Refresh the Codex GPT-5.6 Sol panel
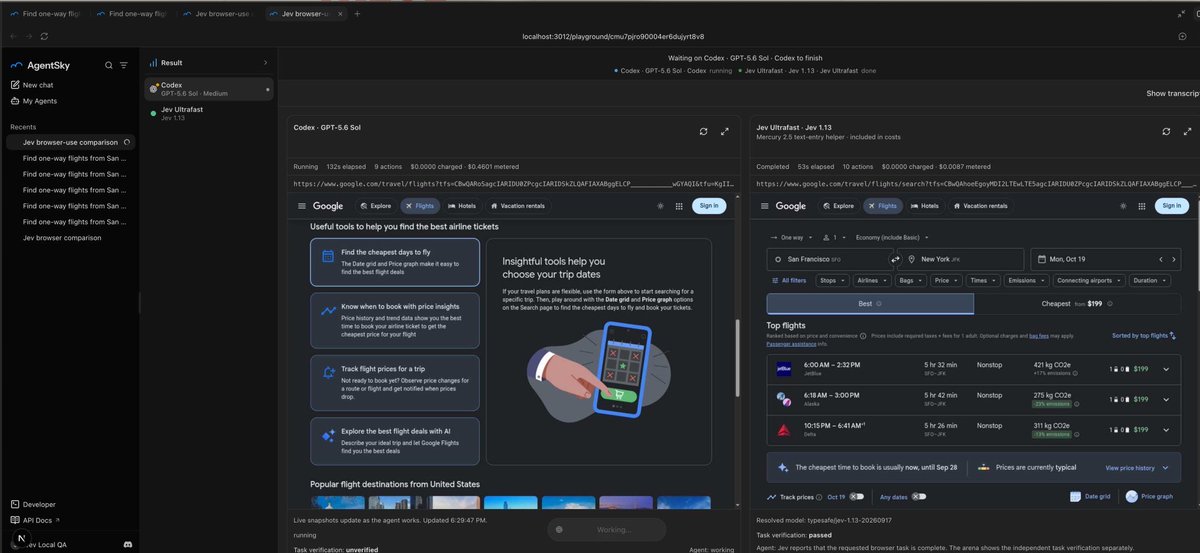The image size is (1200, 553). click(703, 131)
